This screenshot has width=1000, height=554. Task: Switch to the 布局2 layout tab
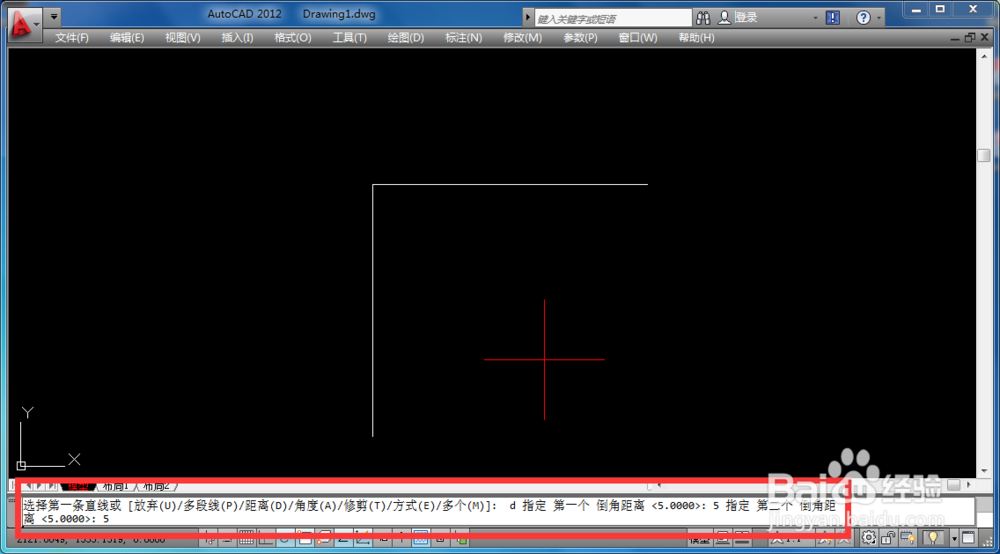click(156, 486)
